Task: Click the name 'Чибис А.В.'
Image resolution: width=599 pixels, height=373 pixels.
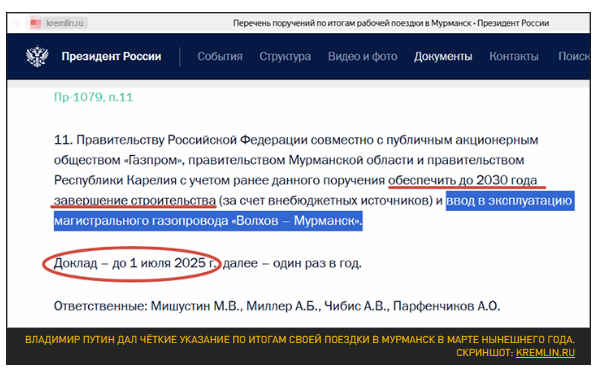Action: [357, 306]
